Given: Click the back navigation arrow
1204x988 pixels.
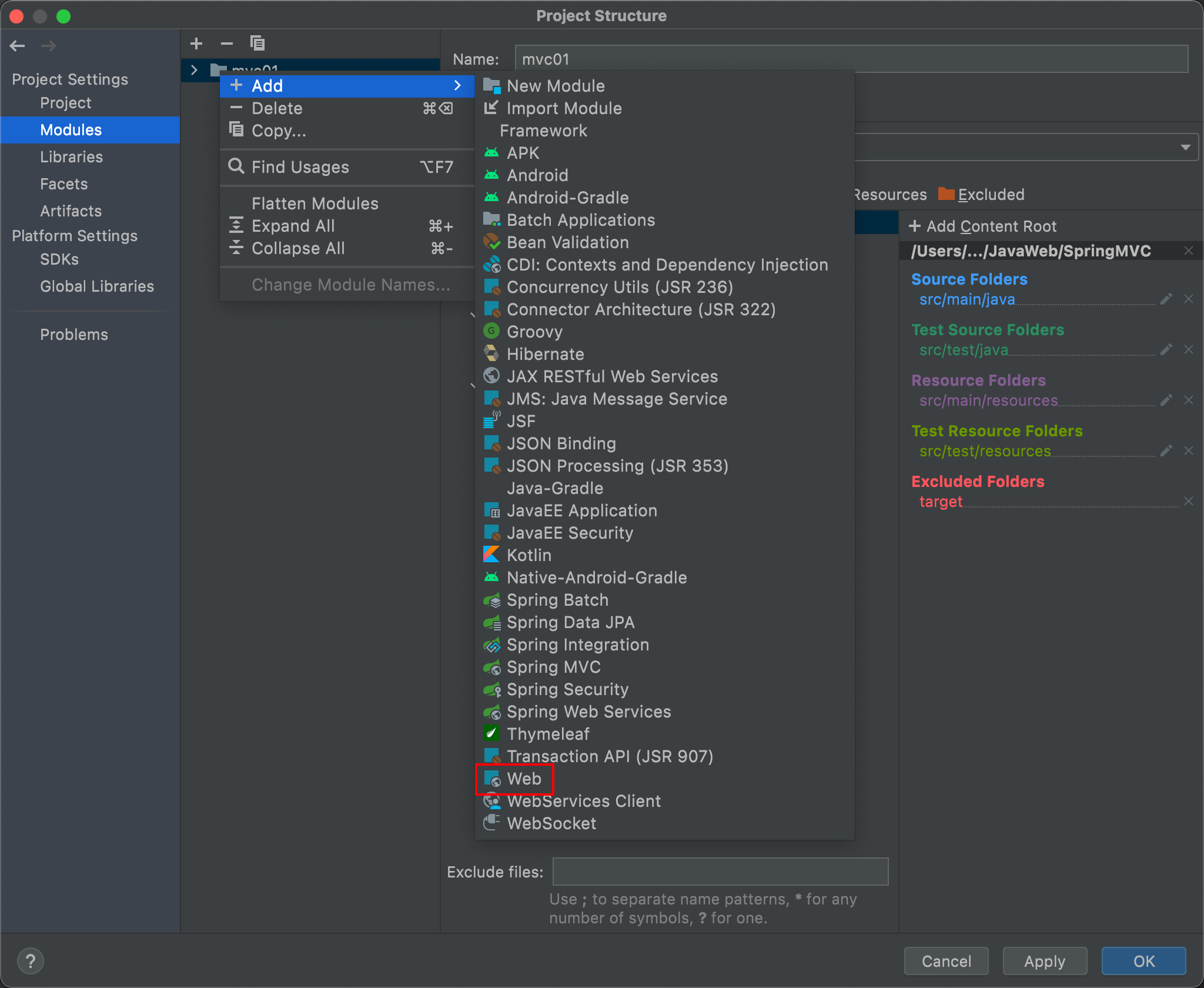Looking at the screenshot, I should pos(18,46).
